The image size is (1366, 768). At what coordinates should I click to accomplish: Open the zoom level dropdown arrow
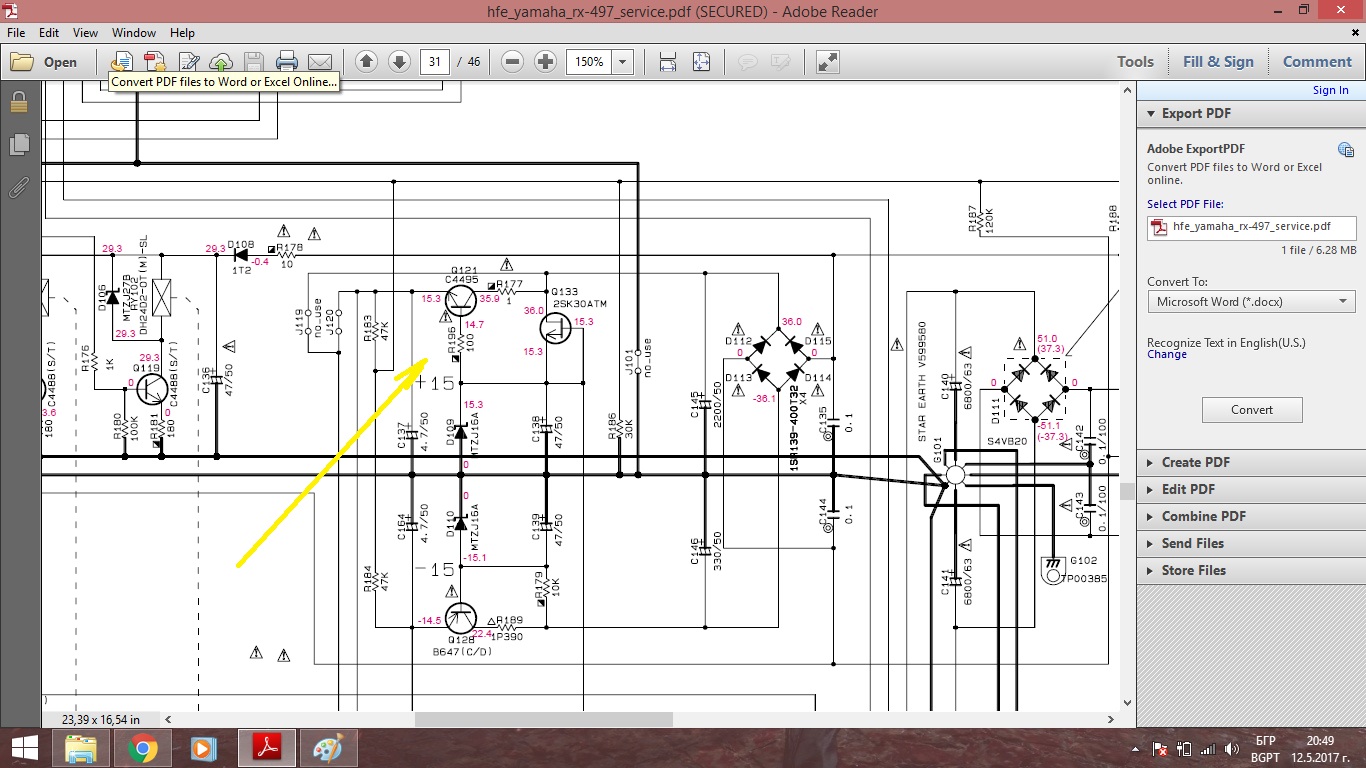point(623,61)
